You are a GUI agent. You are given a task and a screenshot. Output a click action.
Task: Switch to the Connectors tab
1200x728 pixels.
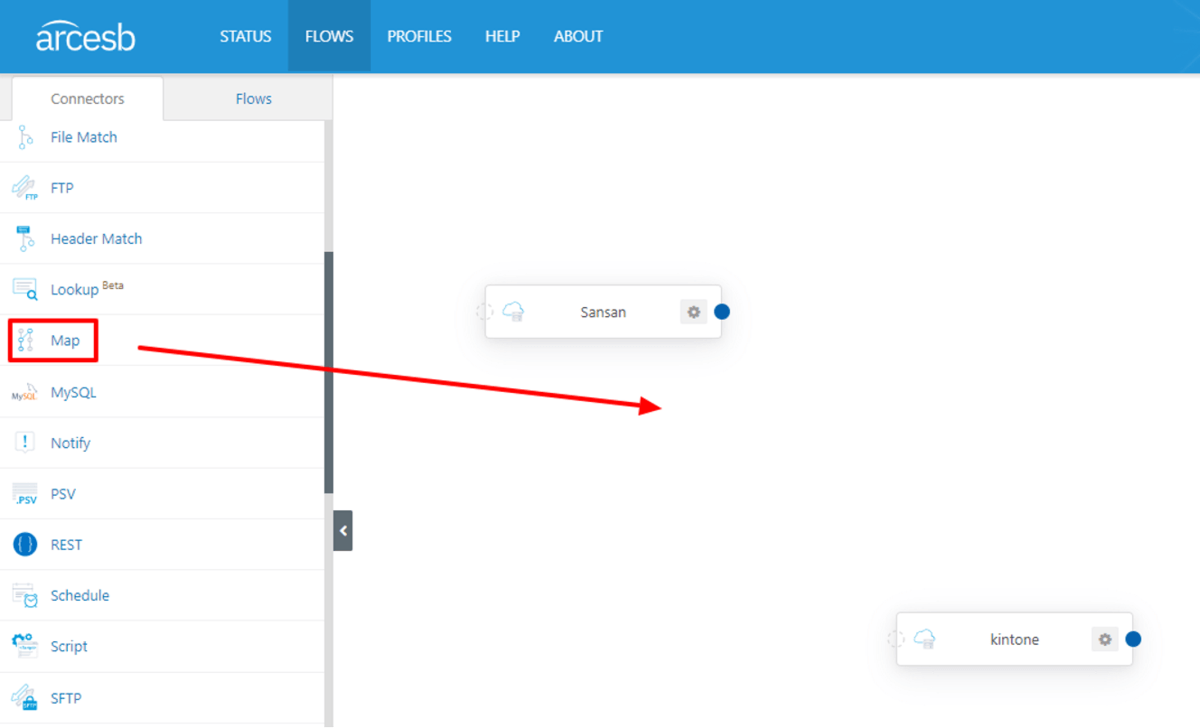click(87, 99)
